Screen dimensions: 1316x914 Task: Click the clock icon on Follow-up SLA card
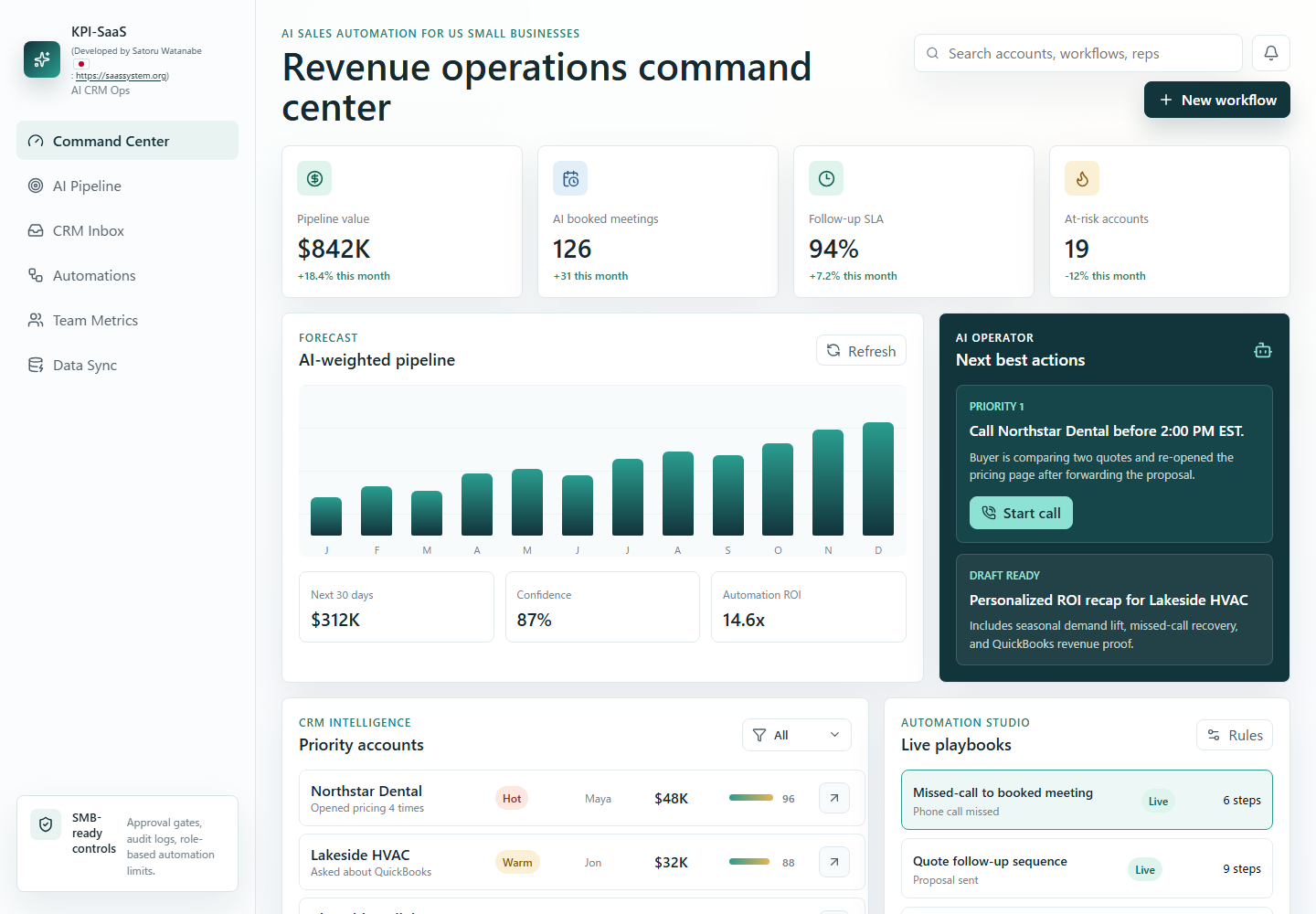[826, 178]
